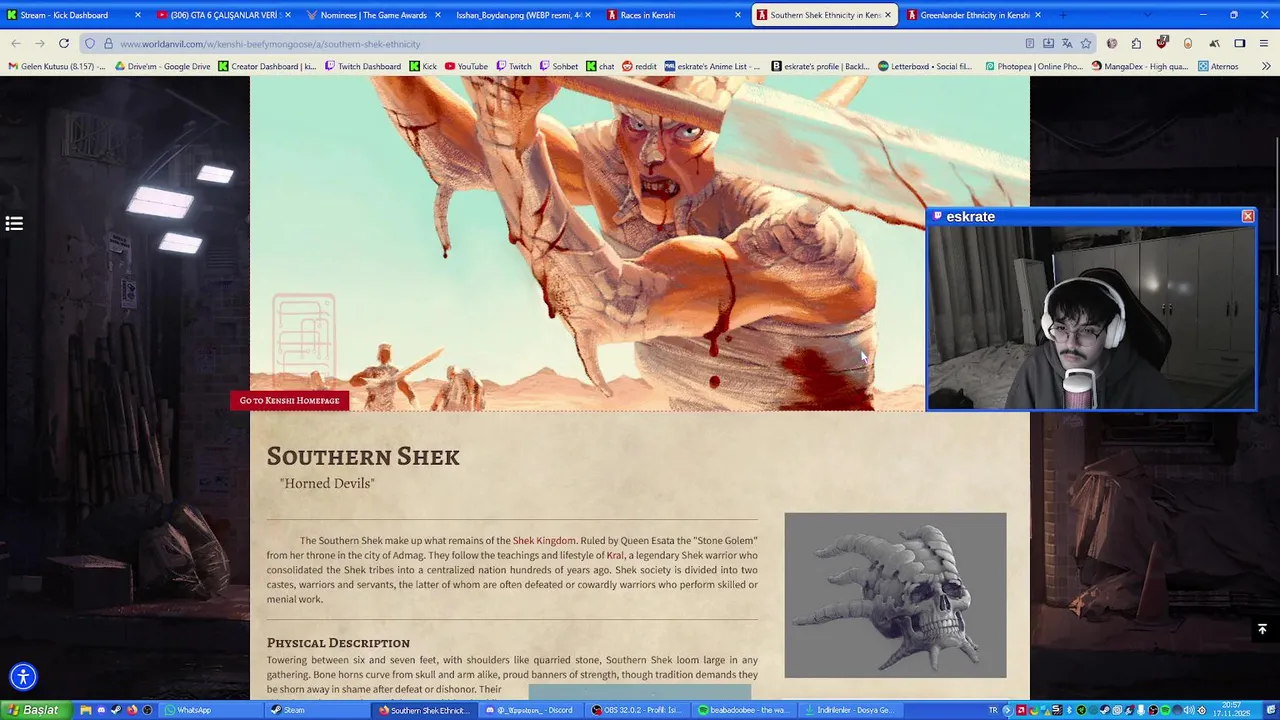Click the address bar URL field

point(560,44)
